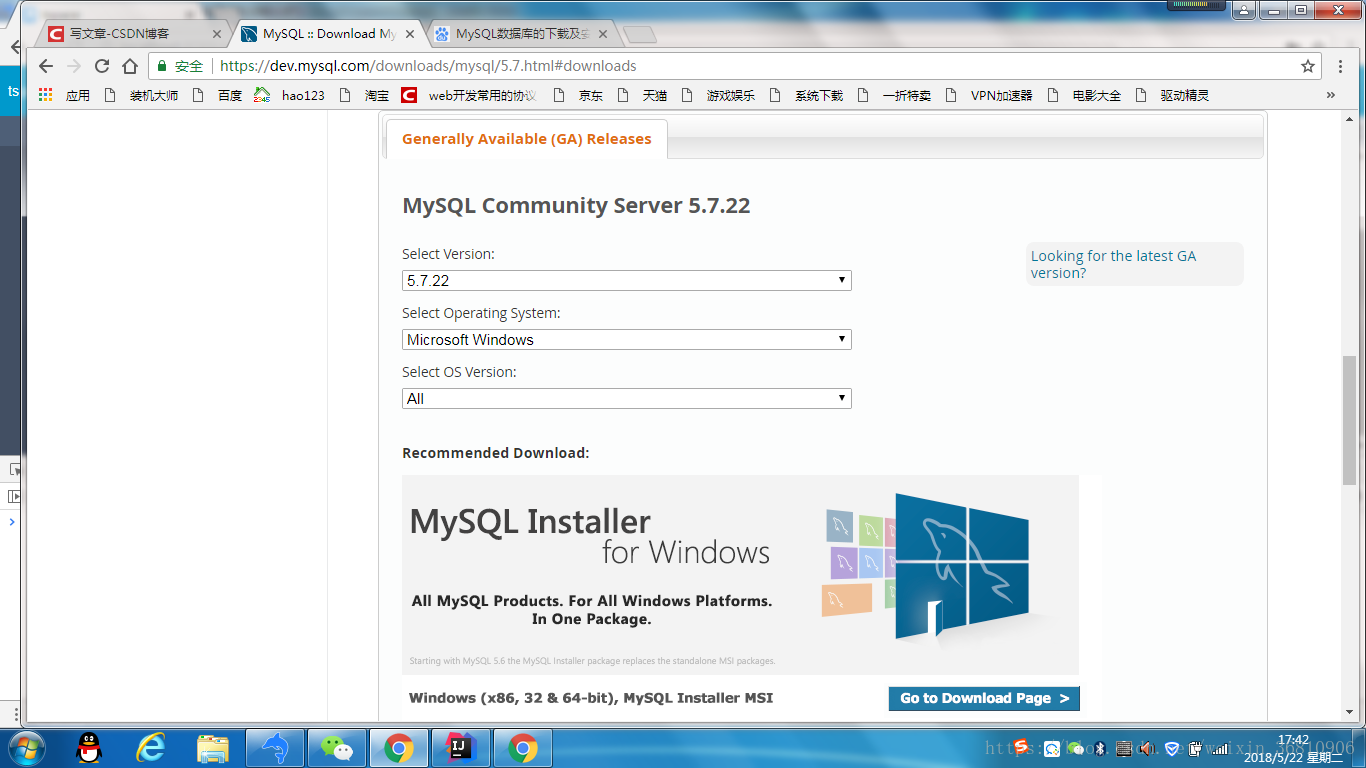1366x768 pixels.
Task: Click the 'MySQL Community Server 5.7.22' heading
Action: coord(576,206)
